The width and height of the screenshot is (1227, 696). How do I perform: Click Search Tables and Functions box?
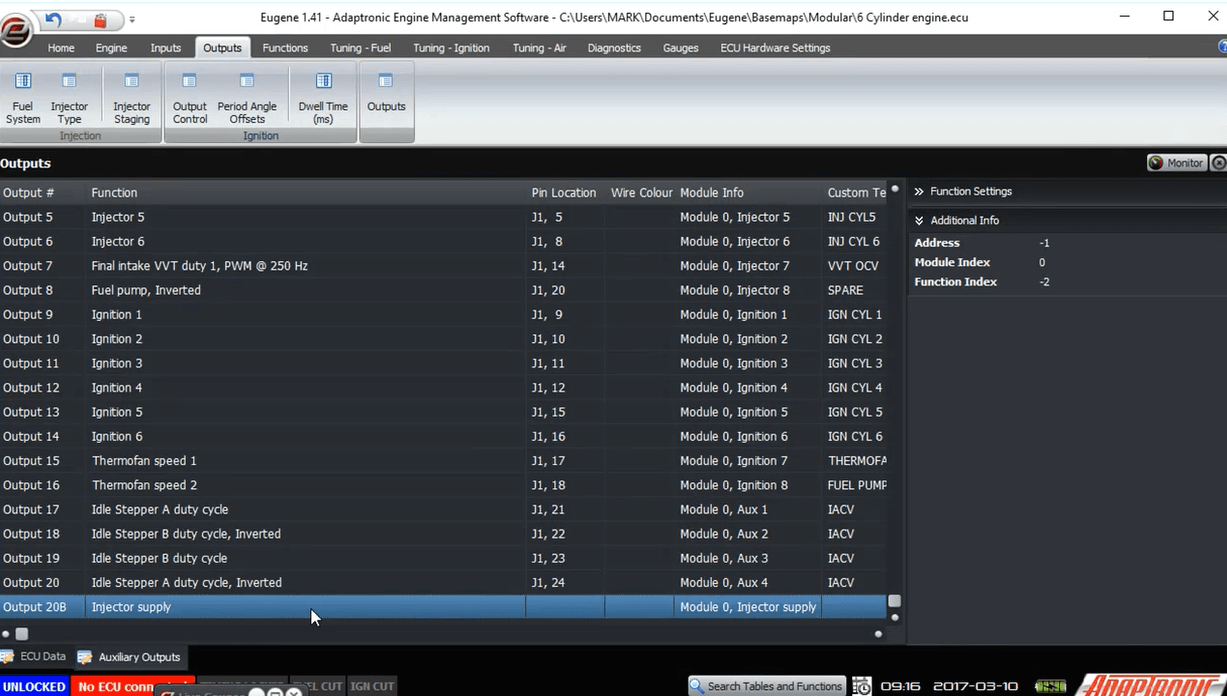pyautogui.click(x=767, y=686)
